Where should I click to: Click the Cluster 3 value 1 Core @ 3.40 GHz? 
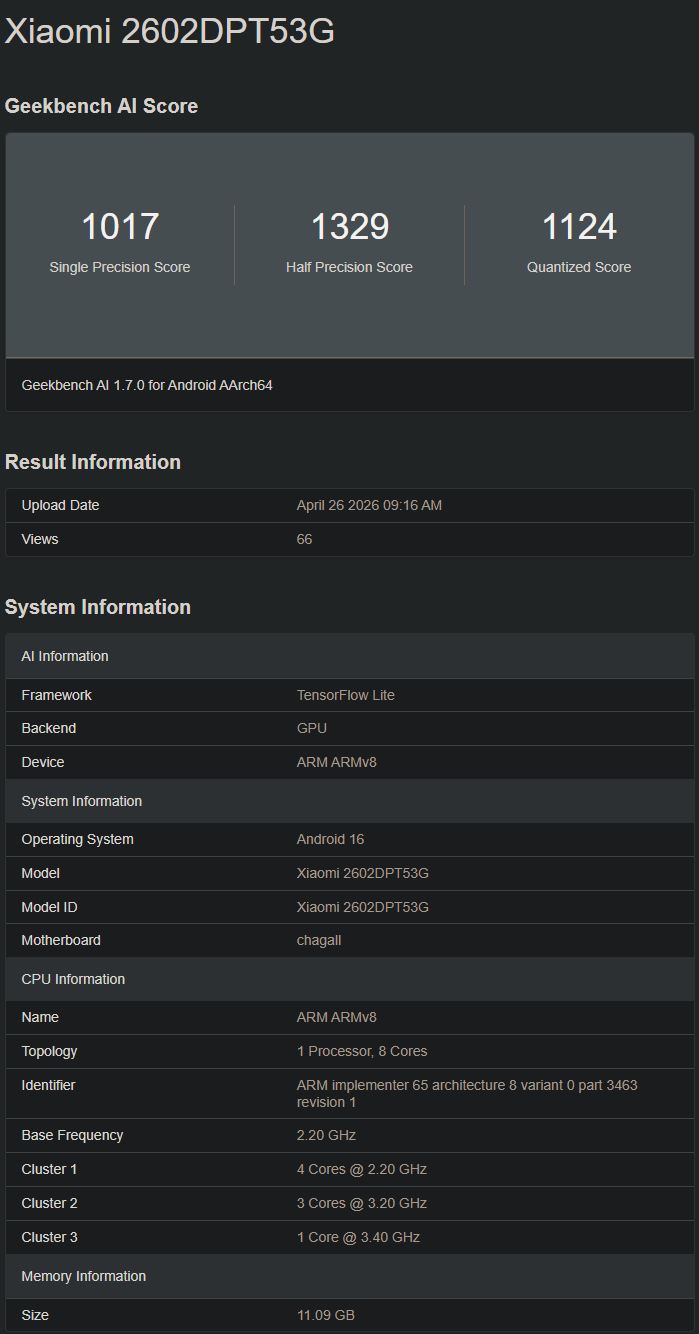(x=358, y=1237)
